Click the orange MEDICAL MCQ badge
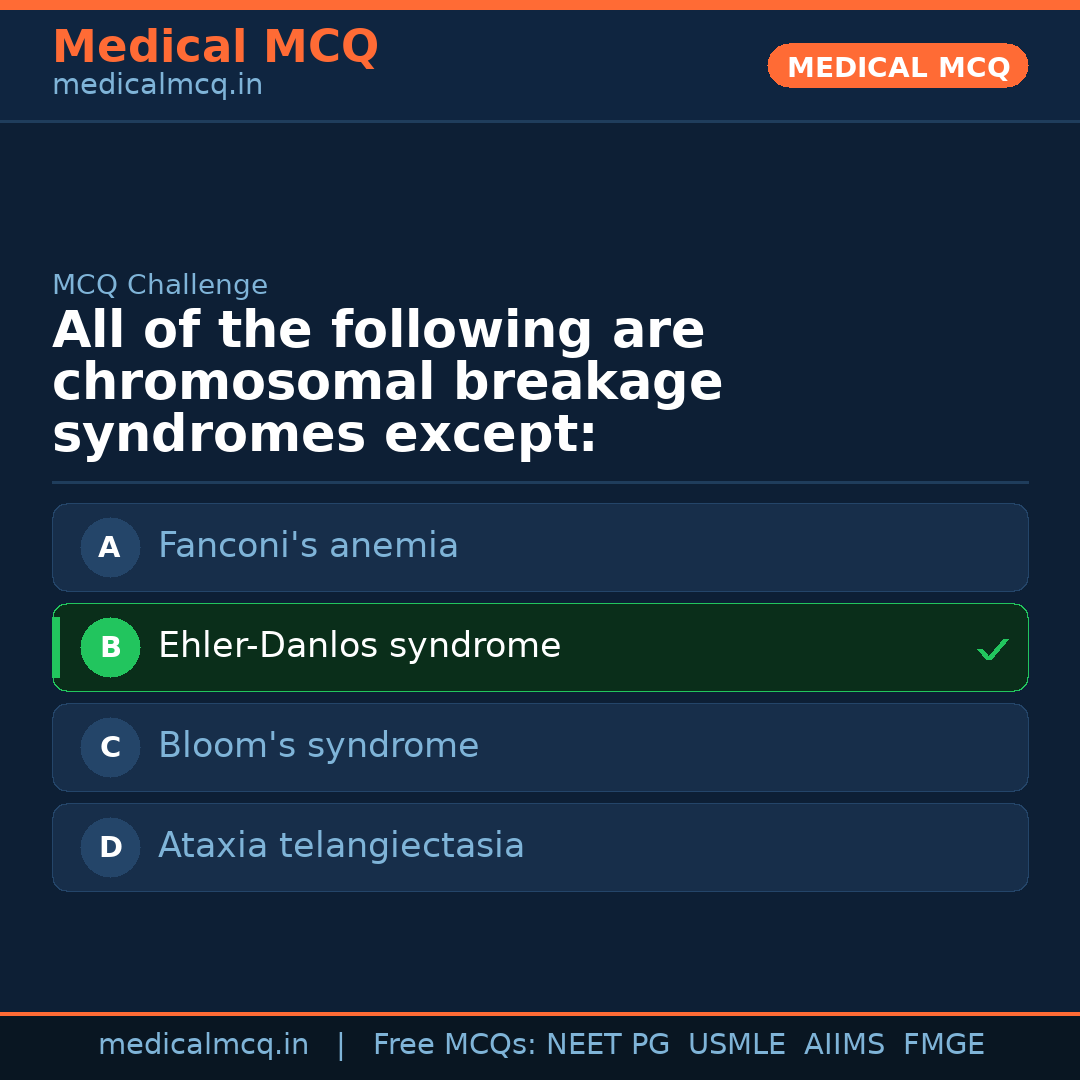This screenshot has height=1080, width=1080. click(x=897, y=66)
